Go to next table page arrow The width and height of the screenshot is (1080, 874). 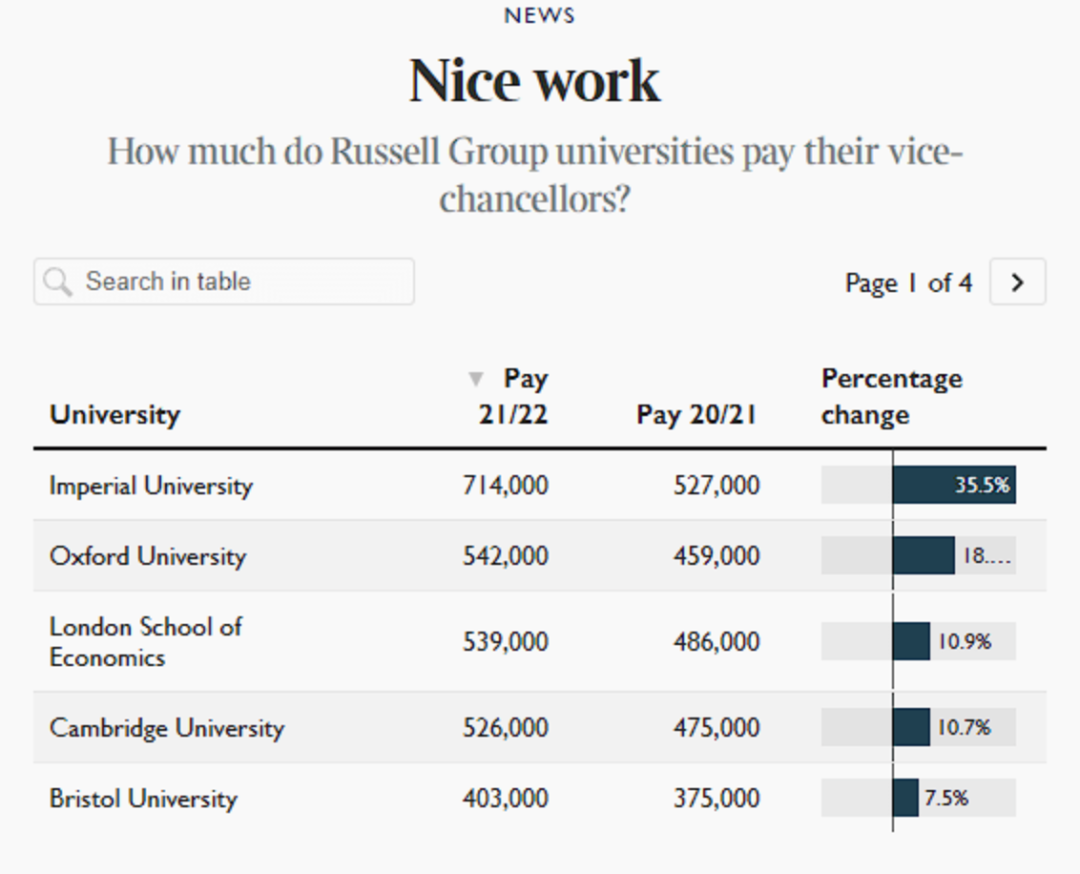pyautogui.click(x=1017, y=282)
